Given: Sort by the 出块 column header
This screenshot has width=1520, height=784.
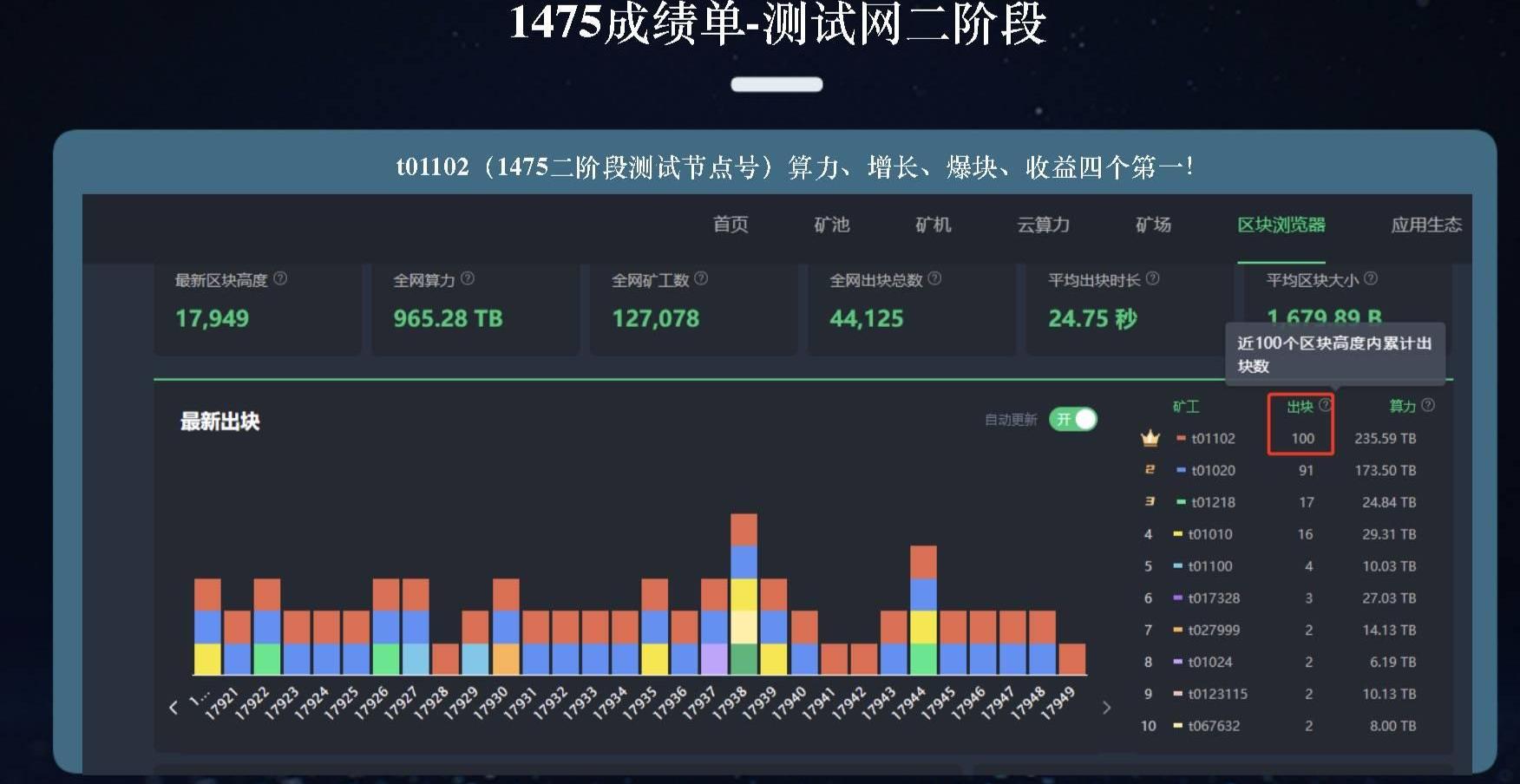Looking at the screenshot, I should point(1299,406).
